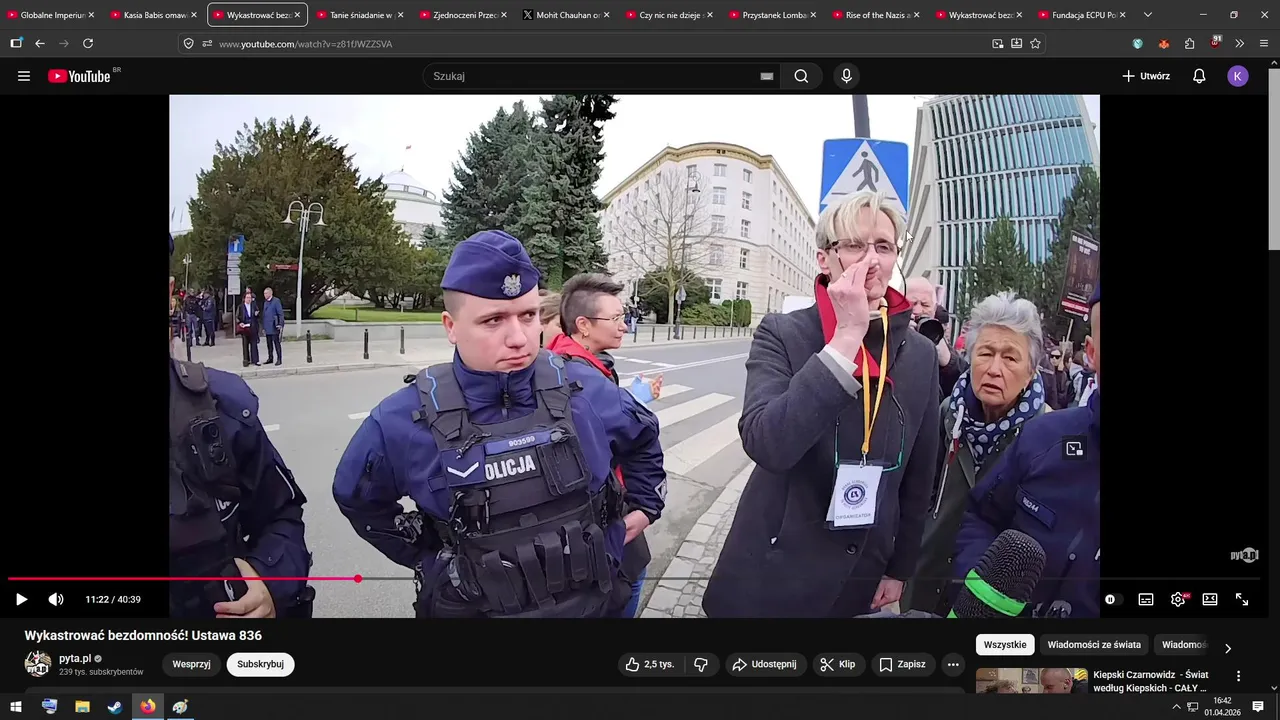Start voice search with the microphone icon

[x=846, y=76]
